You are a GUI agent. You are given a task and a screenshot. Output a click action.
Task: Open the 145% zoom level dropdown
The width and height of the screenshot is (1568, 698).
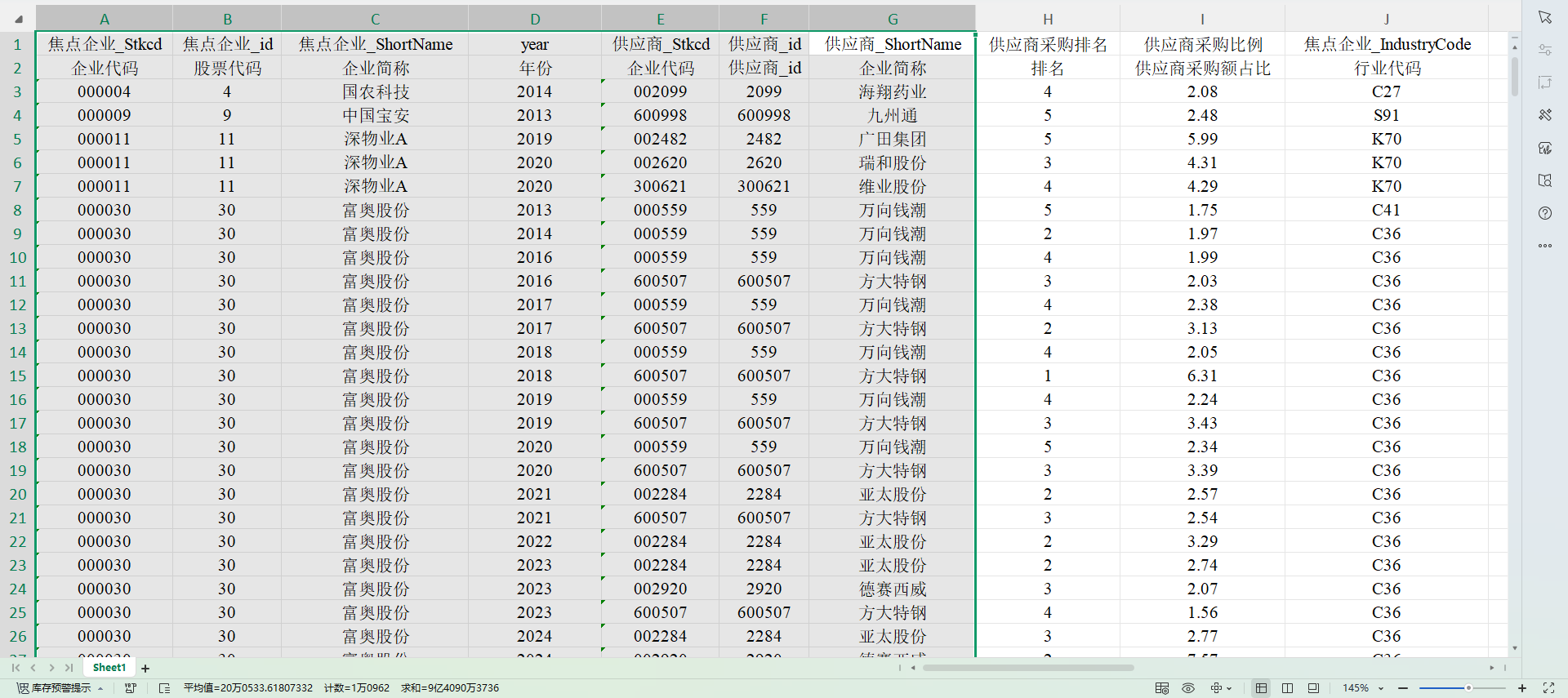[1381, 688]
